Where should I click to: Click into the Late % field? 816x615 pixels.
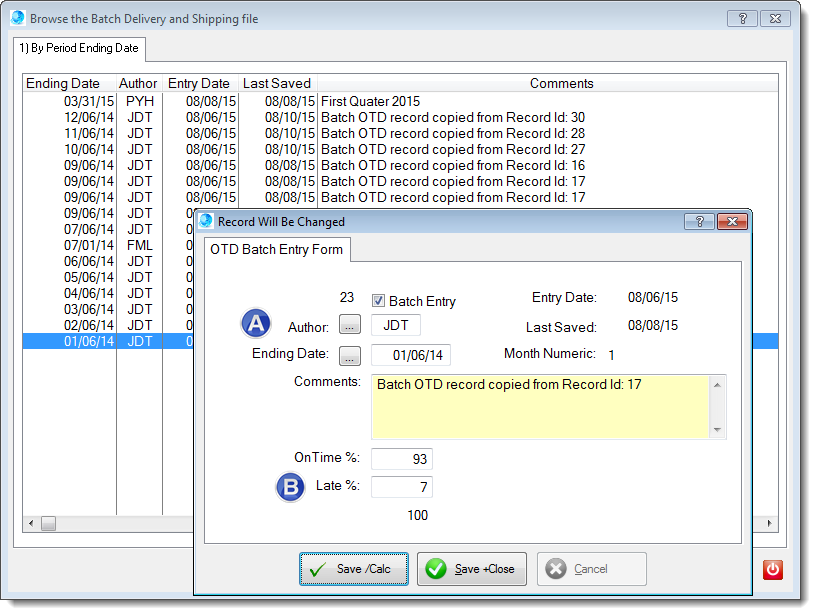(x=401, y=487)
